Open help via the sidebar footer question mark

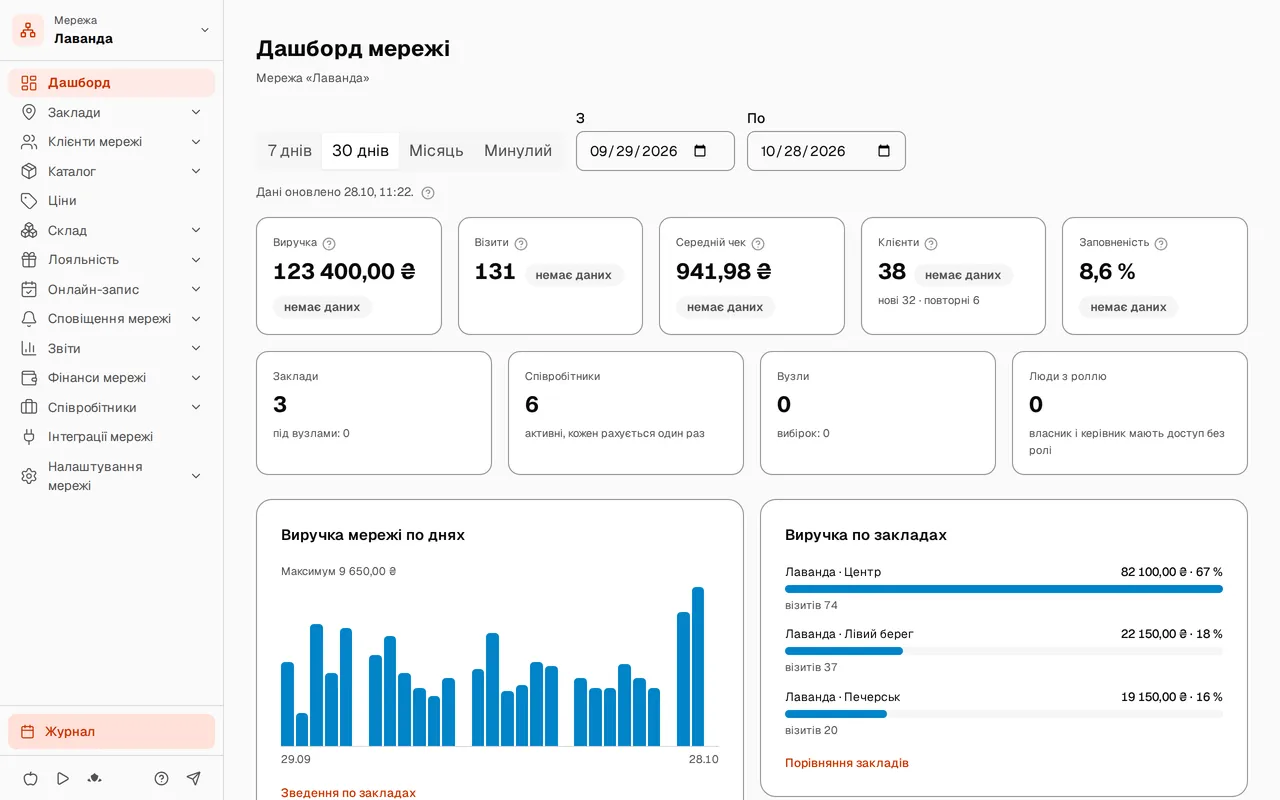pyautogui.click(x=161, y=778)
